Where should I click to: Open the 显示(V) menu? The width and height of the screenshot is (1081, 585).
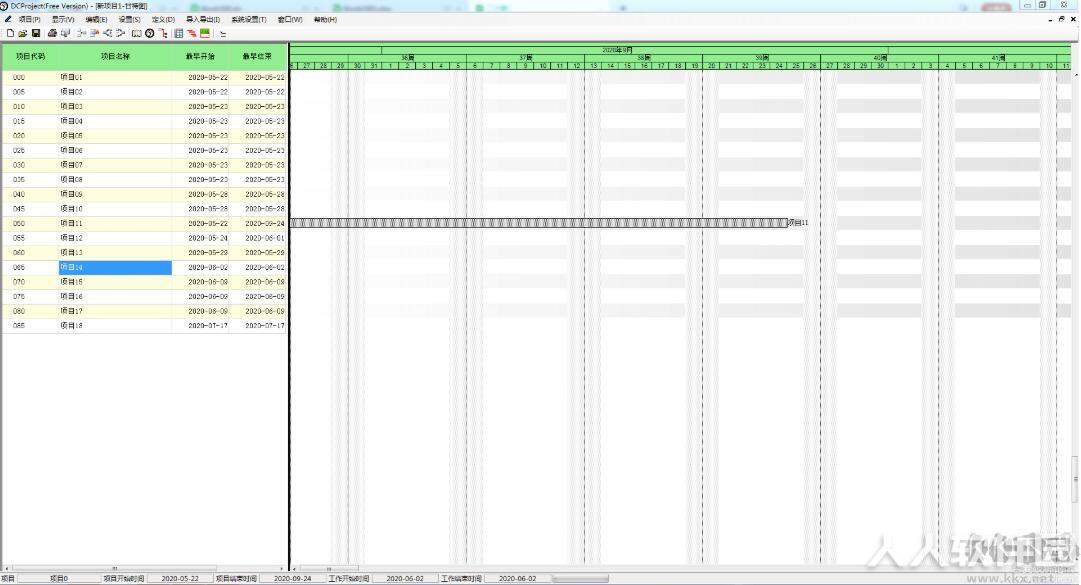coord(63,19)
